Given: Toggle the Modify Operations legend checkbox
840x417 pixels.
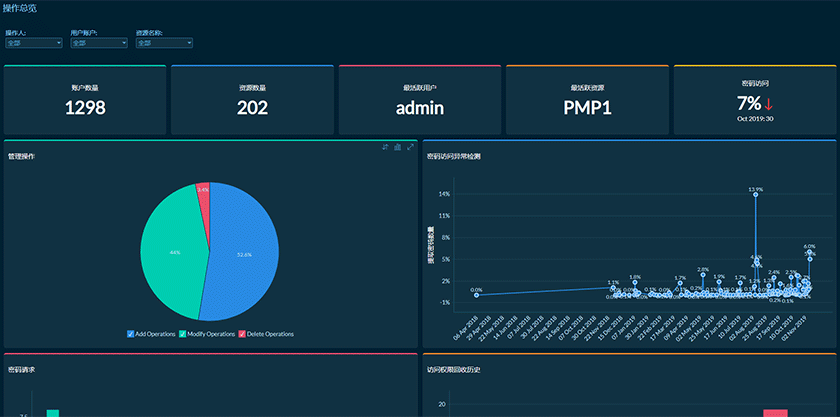Looking at the screenshot, I should (182, 334).
